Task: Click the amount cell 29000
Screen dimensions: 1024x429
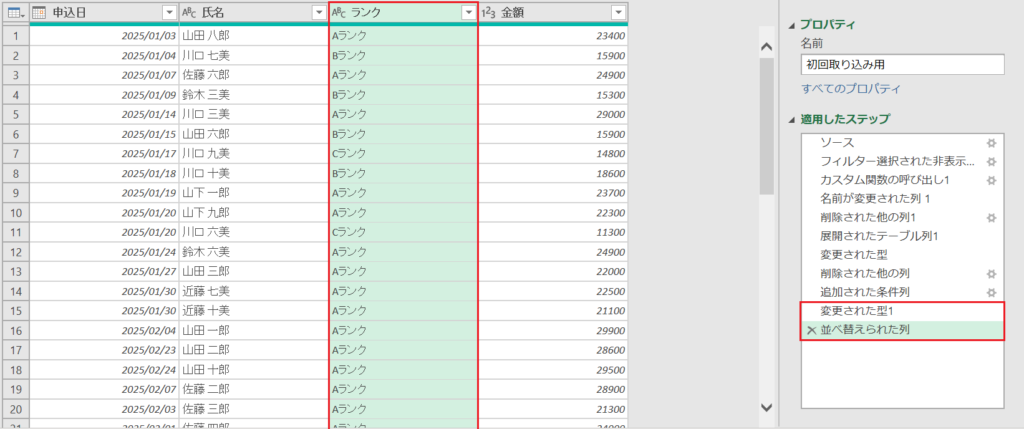Action: 553,114
